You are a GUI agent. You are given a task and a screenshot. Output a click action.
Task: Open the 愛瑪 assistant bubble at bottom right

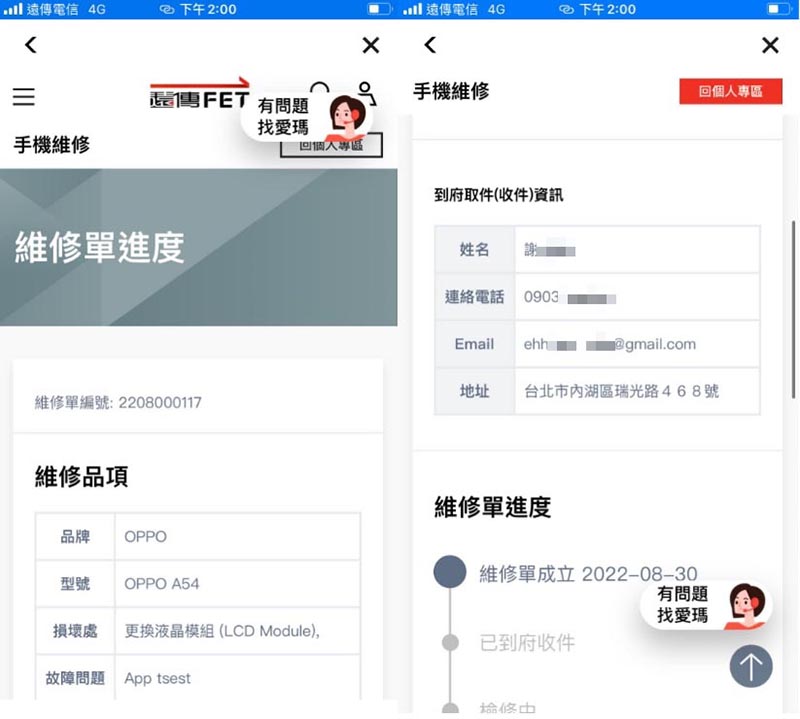(x=706, y=605)
